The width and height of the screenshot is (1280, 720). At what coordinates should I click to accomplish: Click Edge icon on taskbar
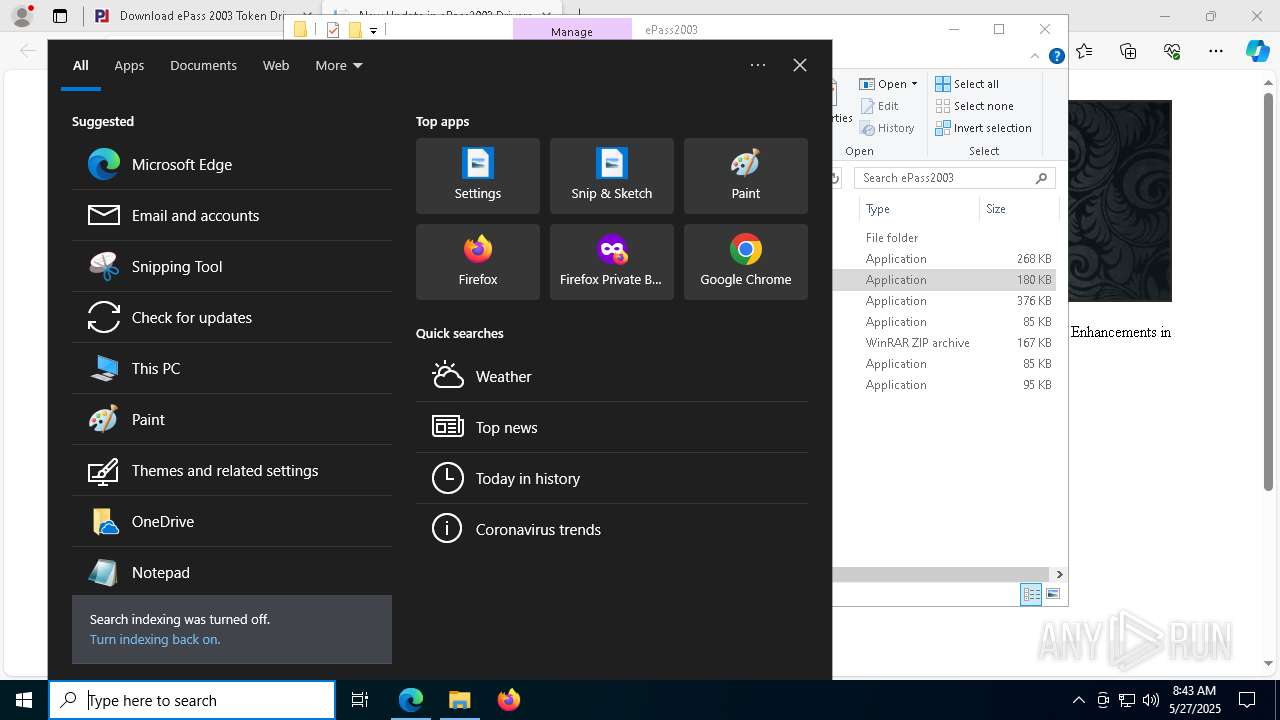pyautogui.click(x=411, y=700)
